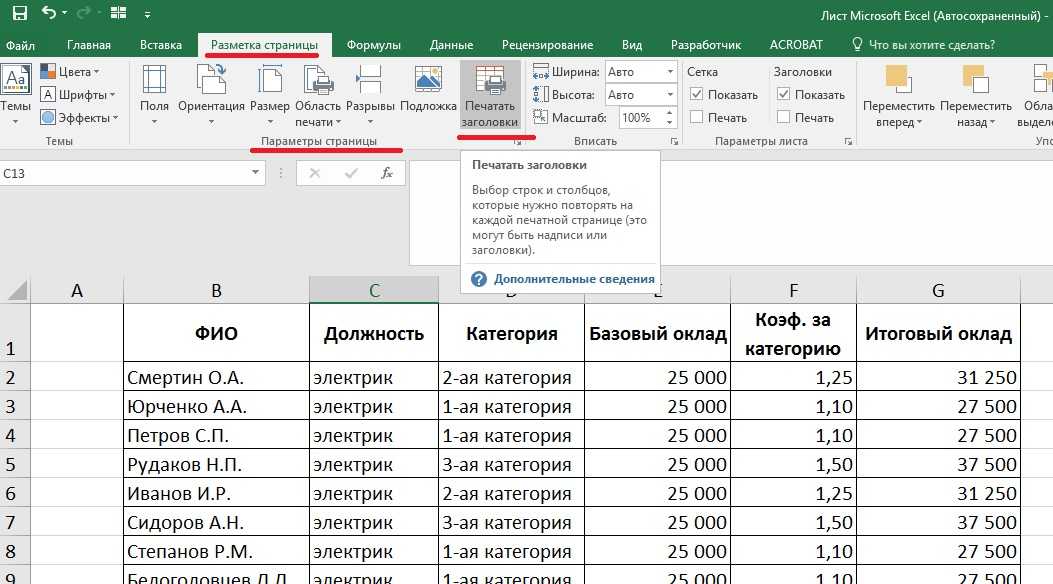Open the Размер paper size menu
This screenshot has width=1053, height=584.
tap(270, 95)
